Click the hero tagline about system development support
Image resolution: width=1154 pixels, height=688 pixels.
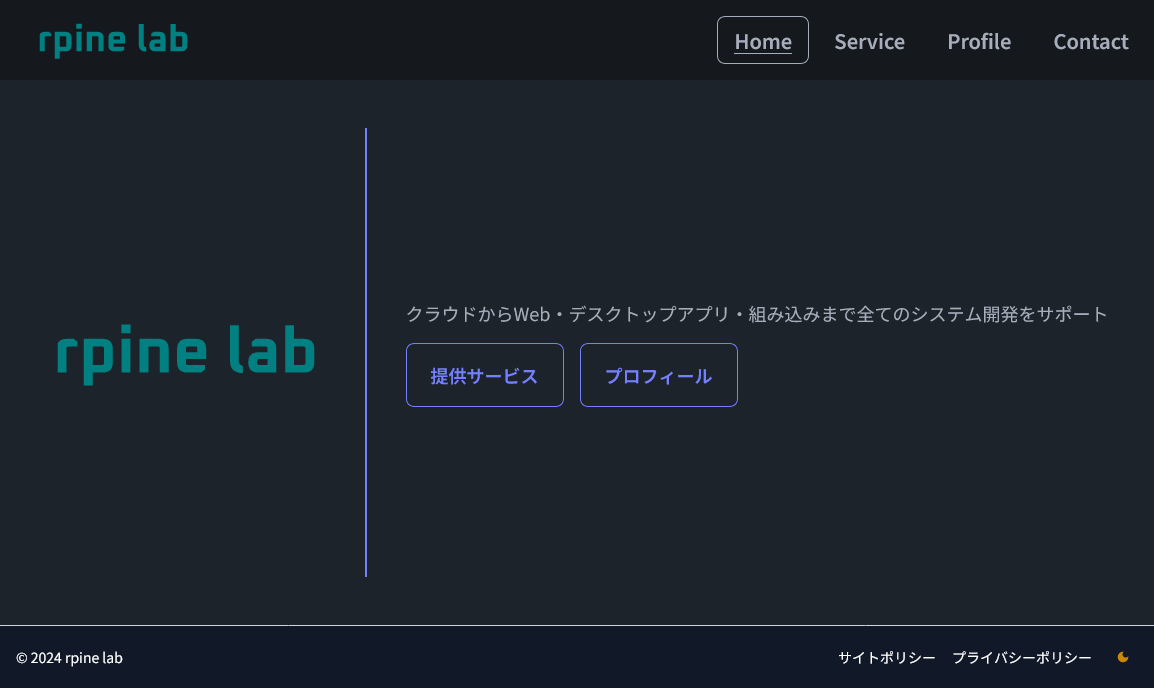[756, 313]
